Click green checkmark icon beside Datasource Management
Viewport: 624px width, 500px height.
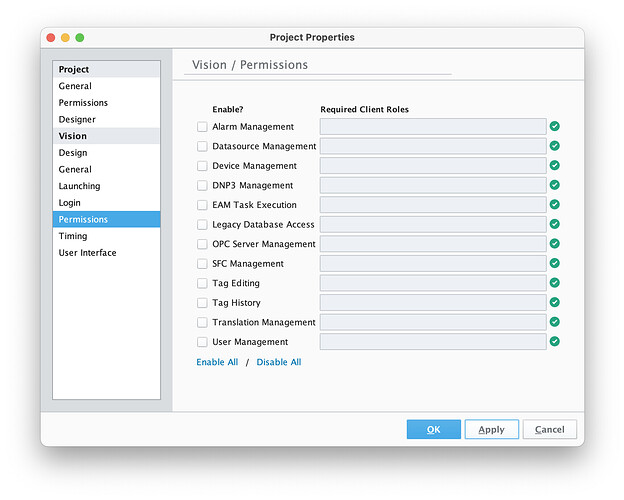[x=554, y=146]
